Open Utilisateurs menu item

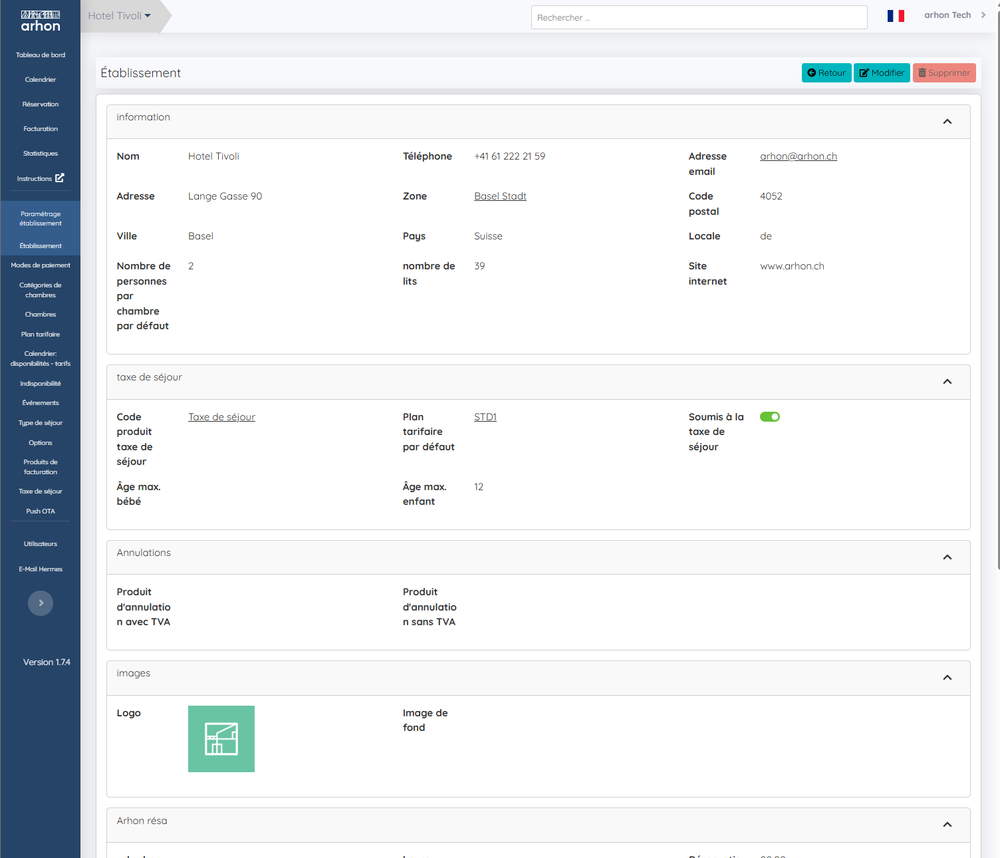point(40,544)
